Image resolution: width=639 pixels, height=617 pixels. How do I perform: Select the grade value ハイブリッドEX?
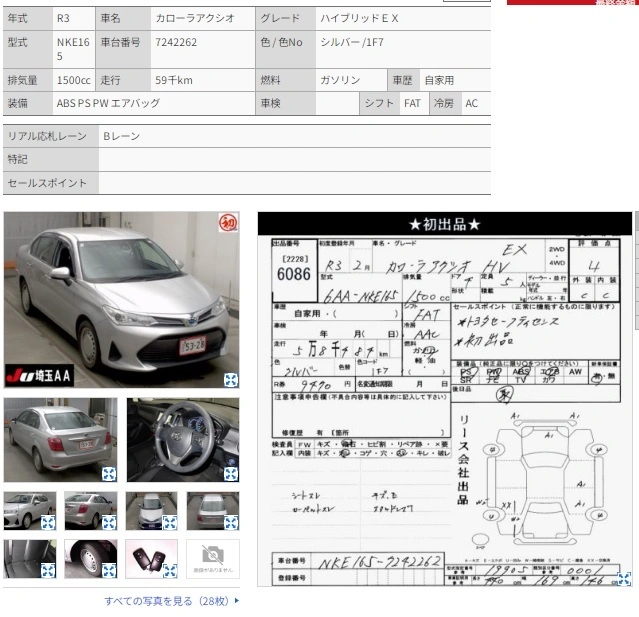[359, 18]
